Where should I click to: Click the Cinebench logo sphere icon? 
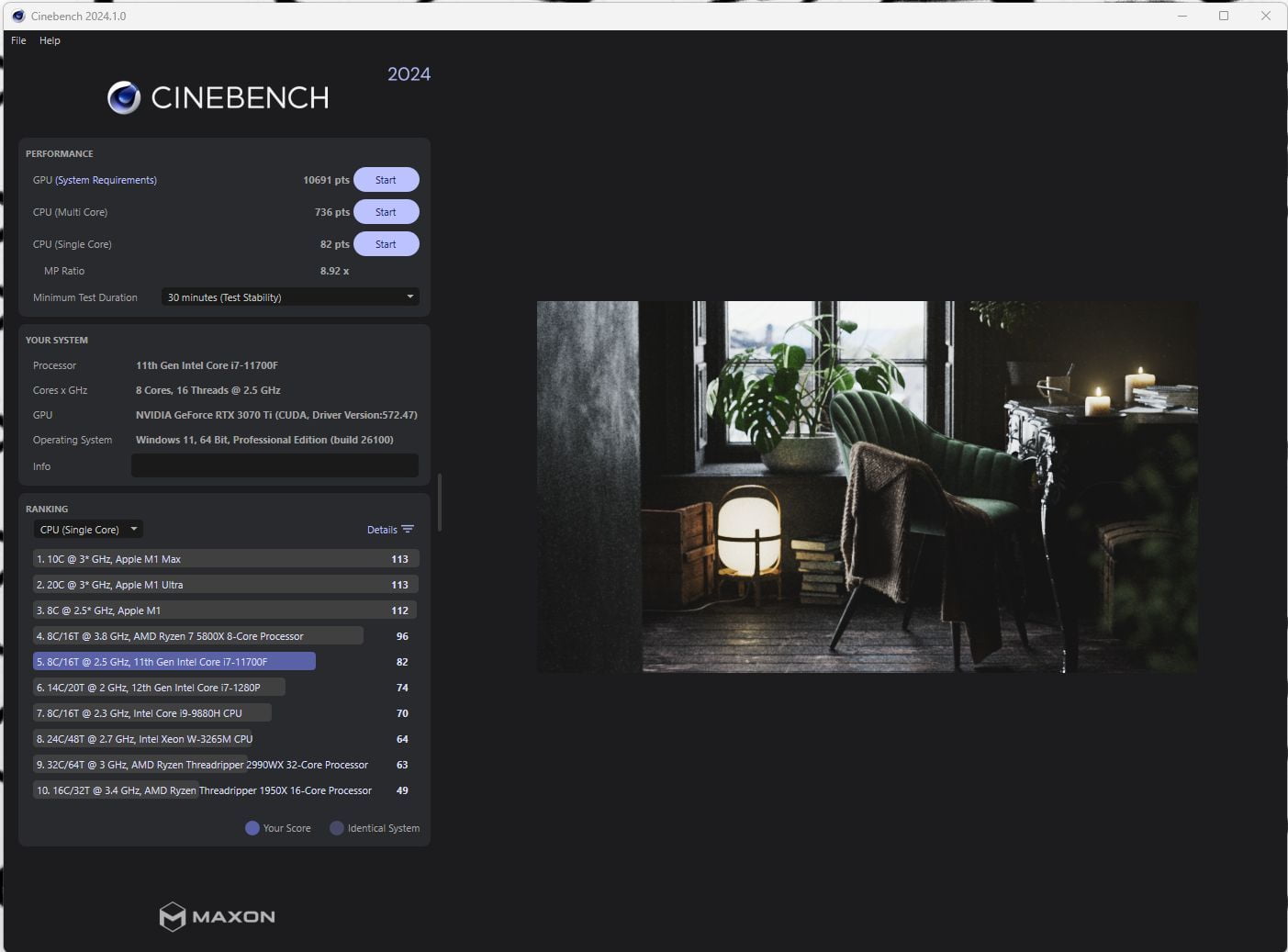(x=124, y=97)
